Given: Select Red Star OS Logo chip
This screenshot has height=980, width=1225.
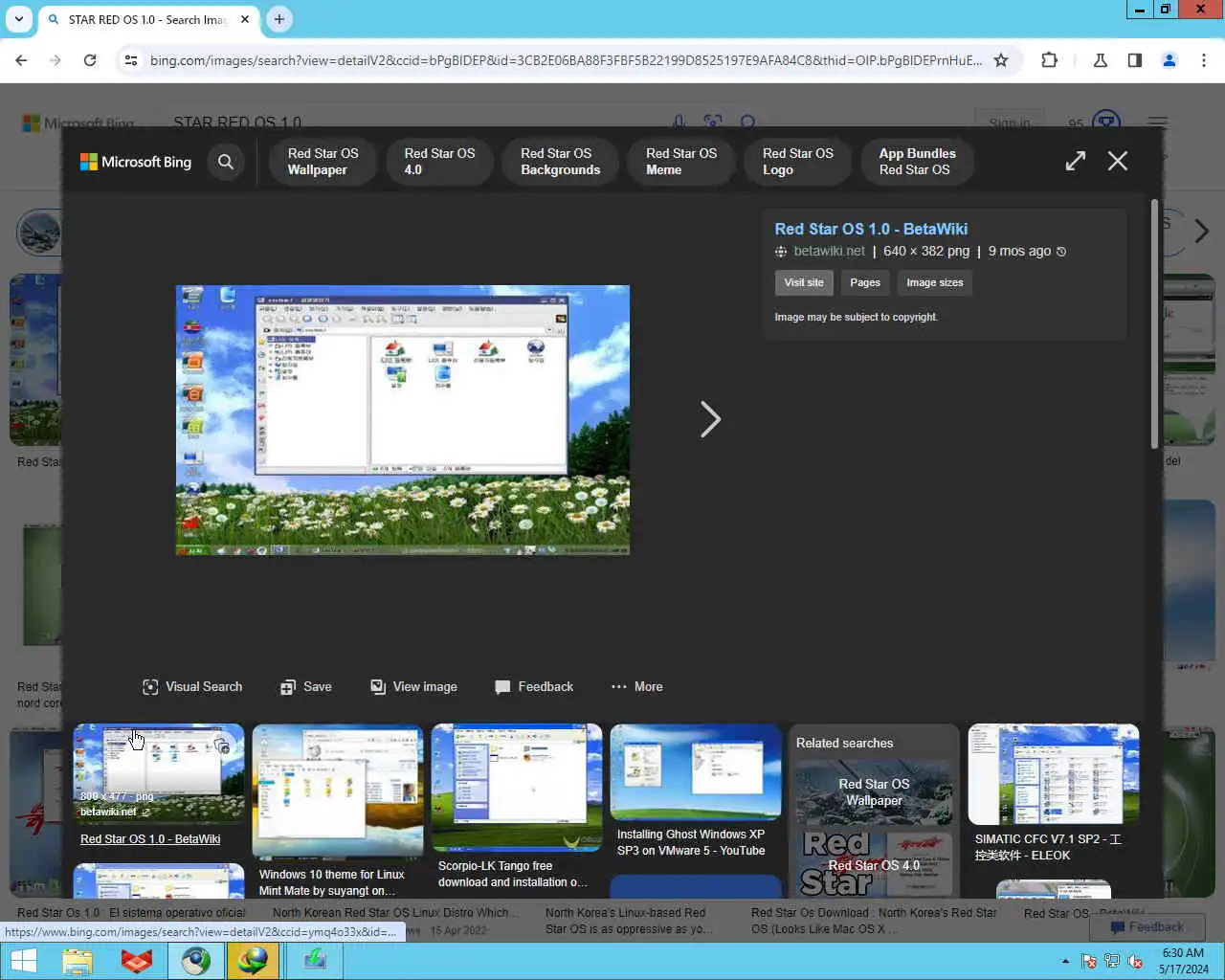Looking at the screenshot, I should pyautogui.click(x=798, y=162).
